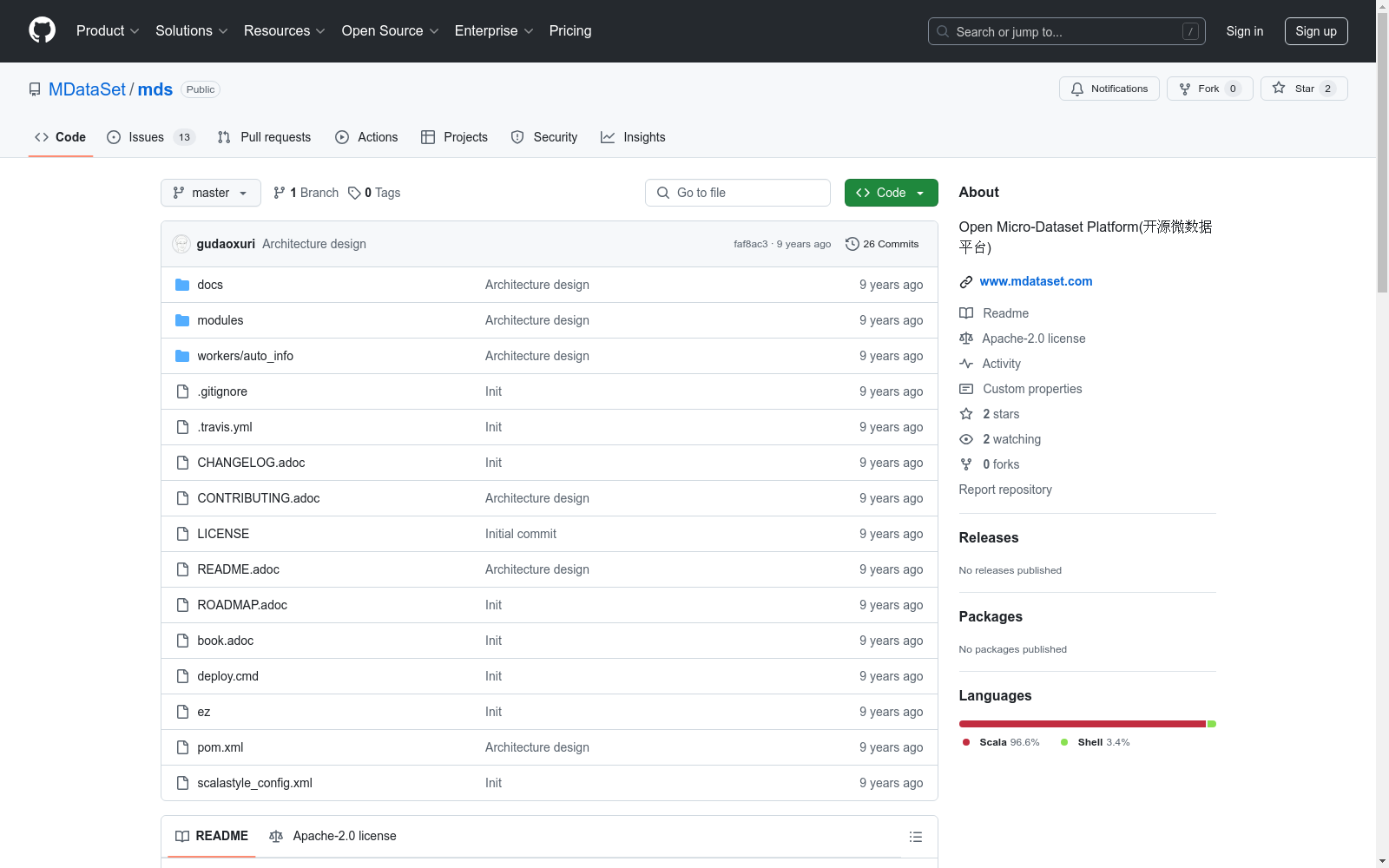Switch to the Issues tab
The image size is (1389, 868).
(151, 137)
